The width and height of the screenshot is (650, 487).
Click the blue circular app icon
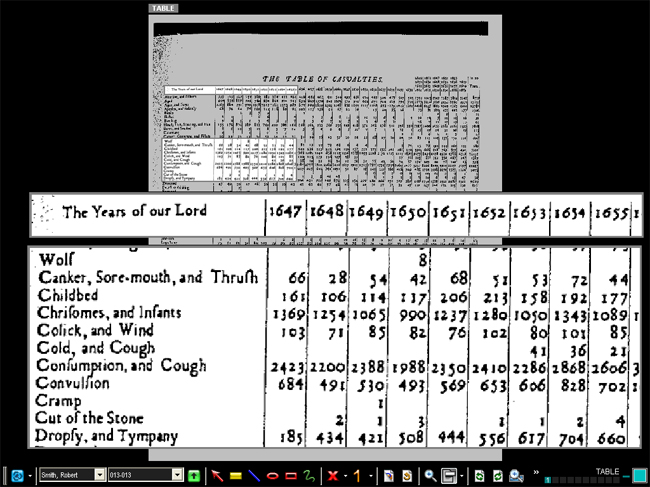pyautogui.click(x=17, y=475)
